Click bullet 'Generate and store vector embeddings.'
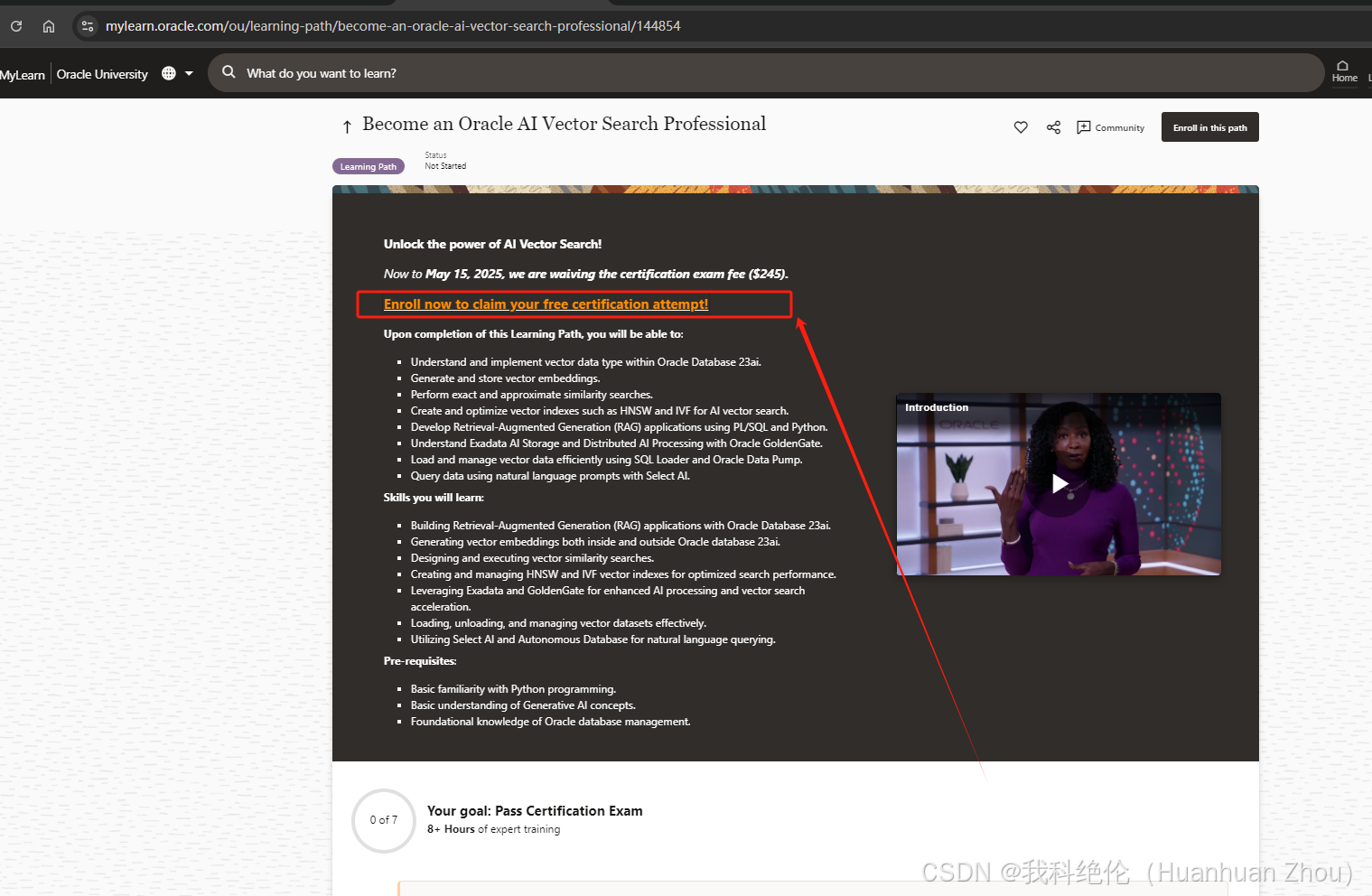1372x896 pixels. click(505, 378)
